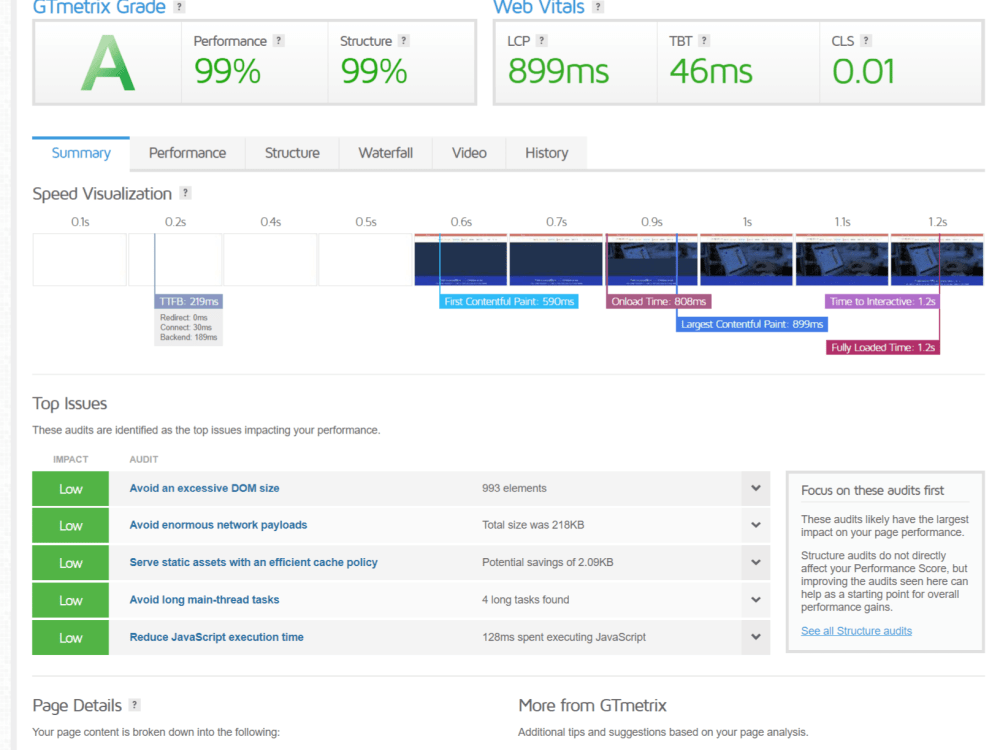Expand the JavaScript execution time audit
This screenshot has height=750, width=1000.
pos(756,637)
